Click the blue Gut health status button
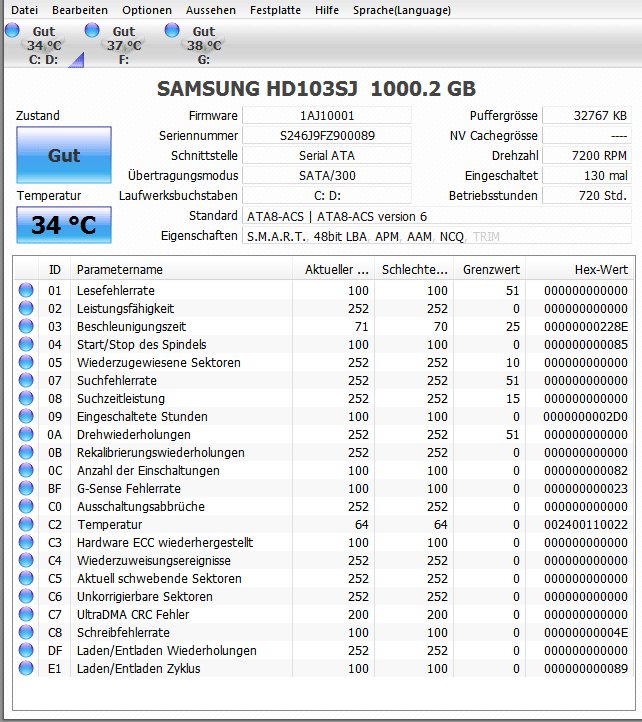This screenshot has width=642, height=722. (x=64, y=155)
